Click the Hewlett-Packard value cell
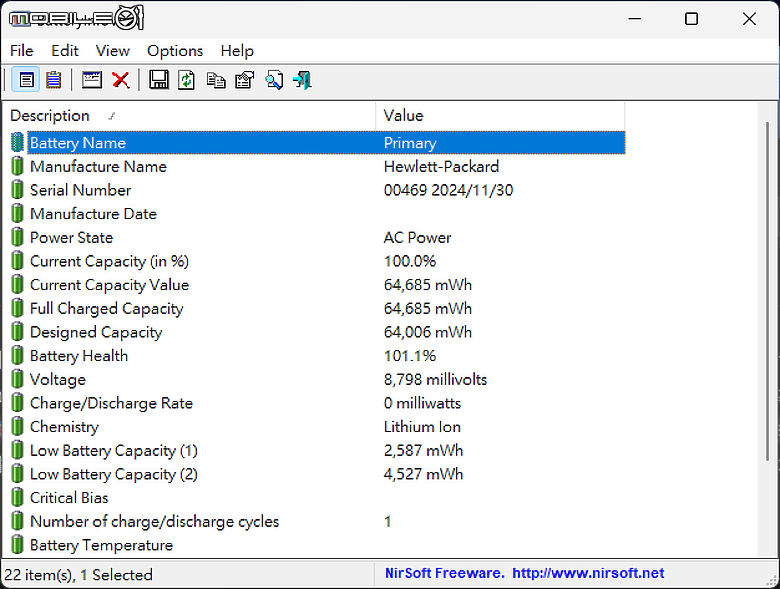The width and height of the screenshot is (780, 589). tap(441, 166)
